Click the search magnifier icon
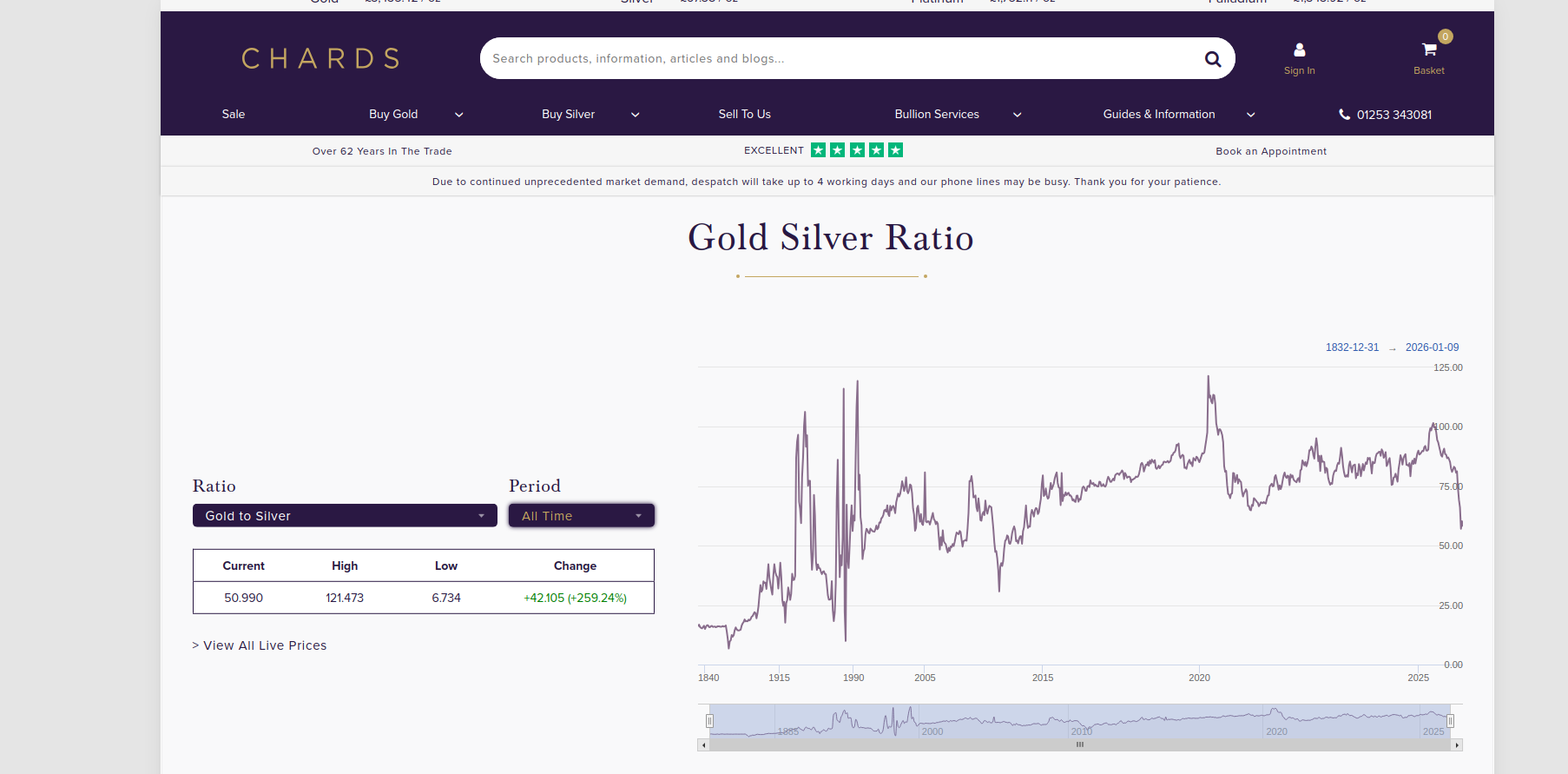Viewport: 1568px width, 774px height. coord(1212,59)
